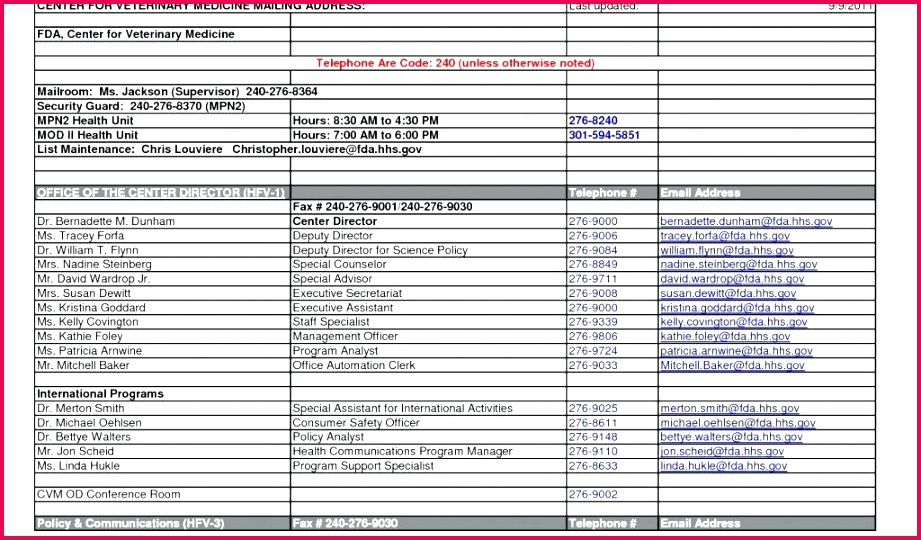Select the 'Dr. Bernadette M. Dunham' name cell
This screenshot has width=921, height=540.
[163, 222]
